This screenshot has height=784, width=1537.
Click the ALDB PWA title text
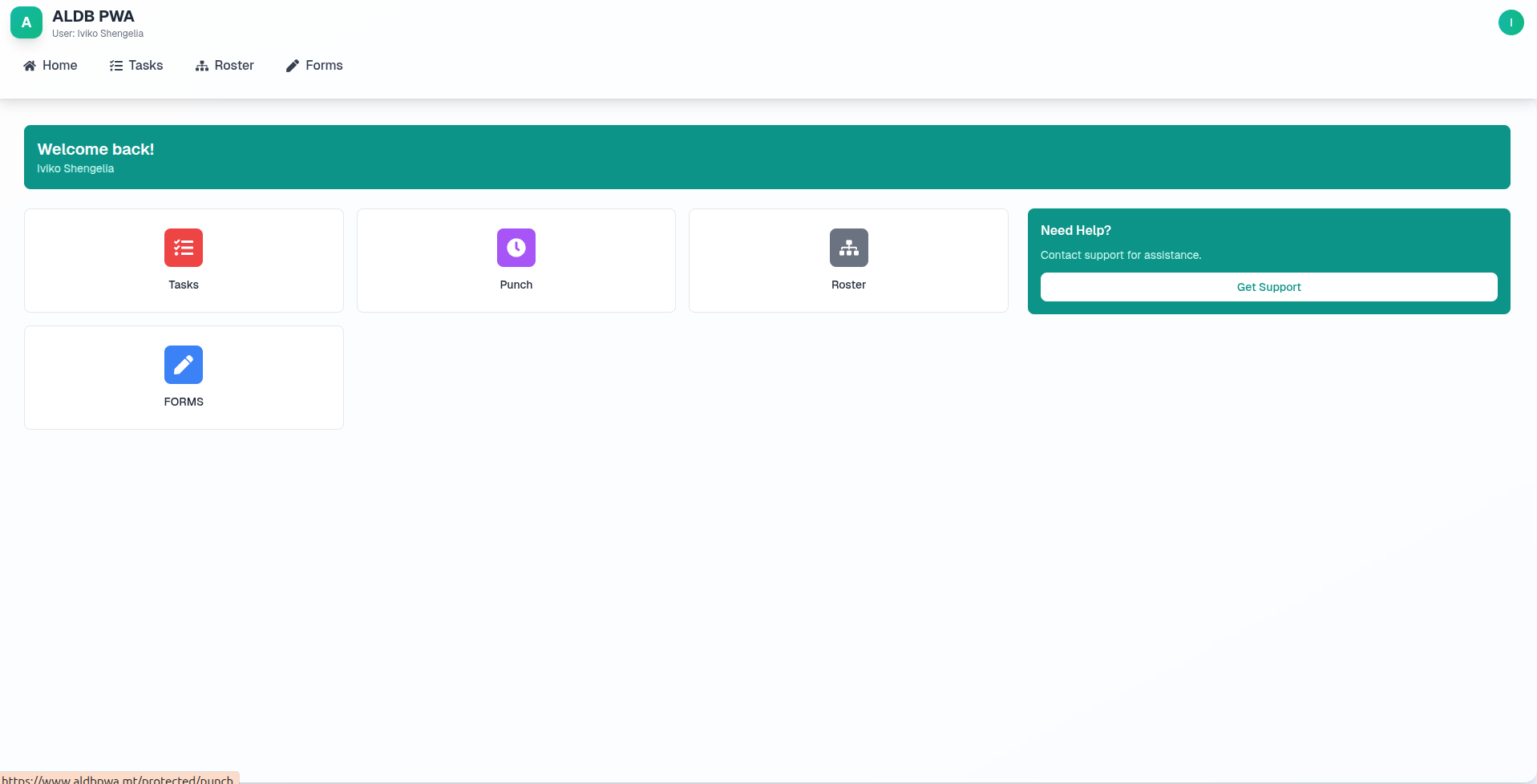click(93, 16)
